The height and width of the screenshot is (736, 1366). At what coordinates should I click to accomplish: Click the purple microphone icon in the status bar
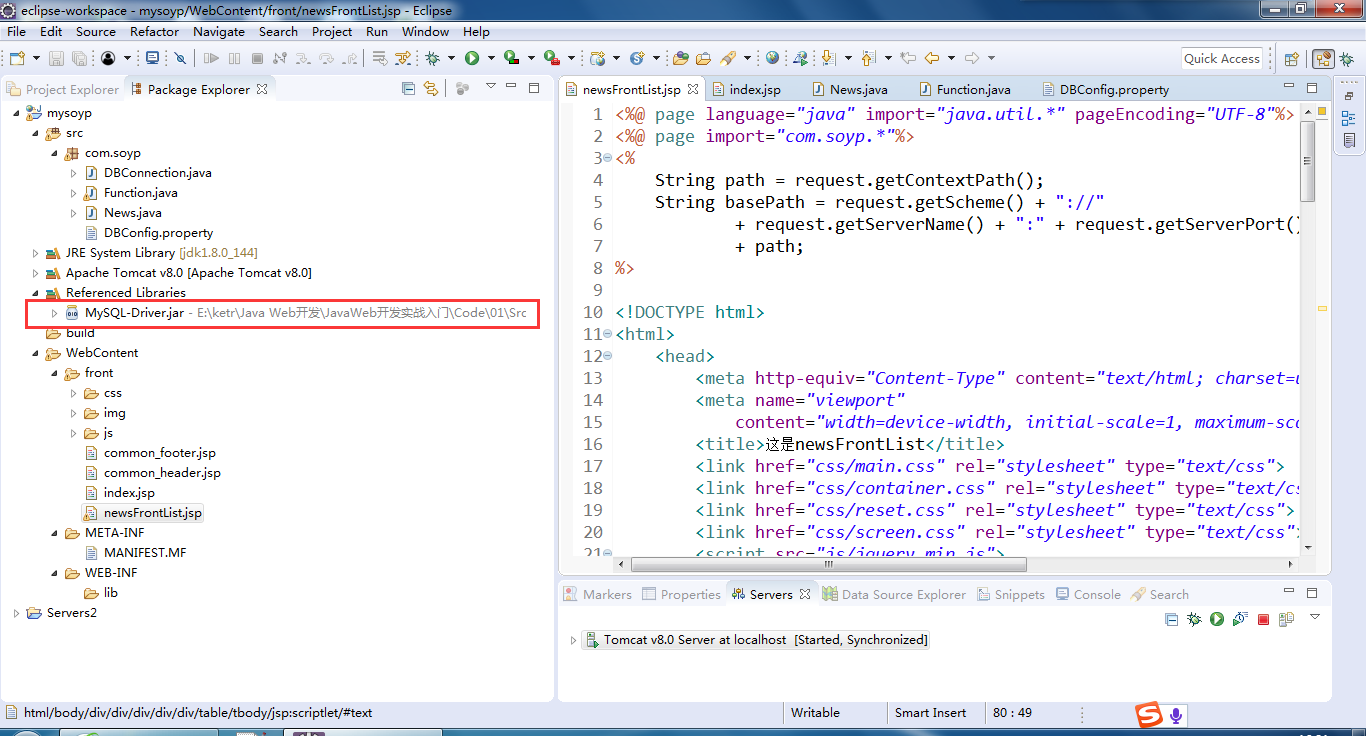1177,715
